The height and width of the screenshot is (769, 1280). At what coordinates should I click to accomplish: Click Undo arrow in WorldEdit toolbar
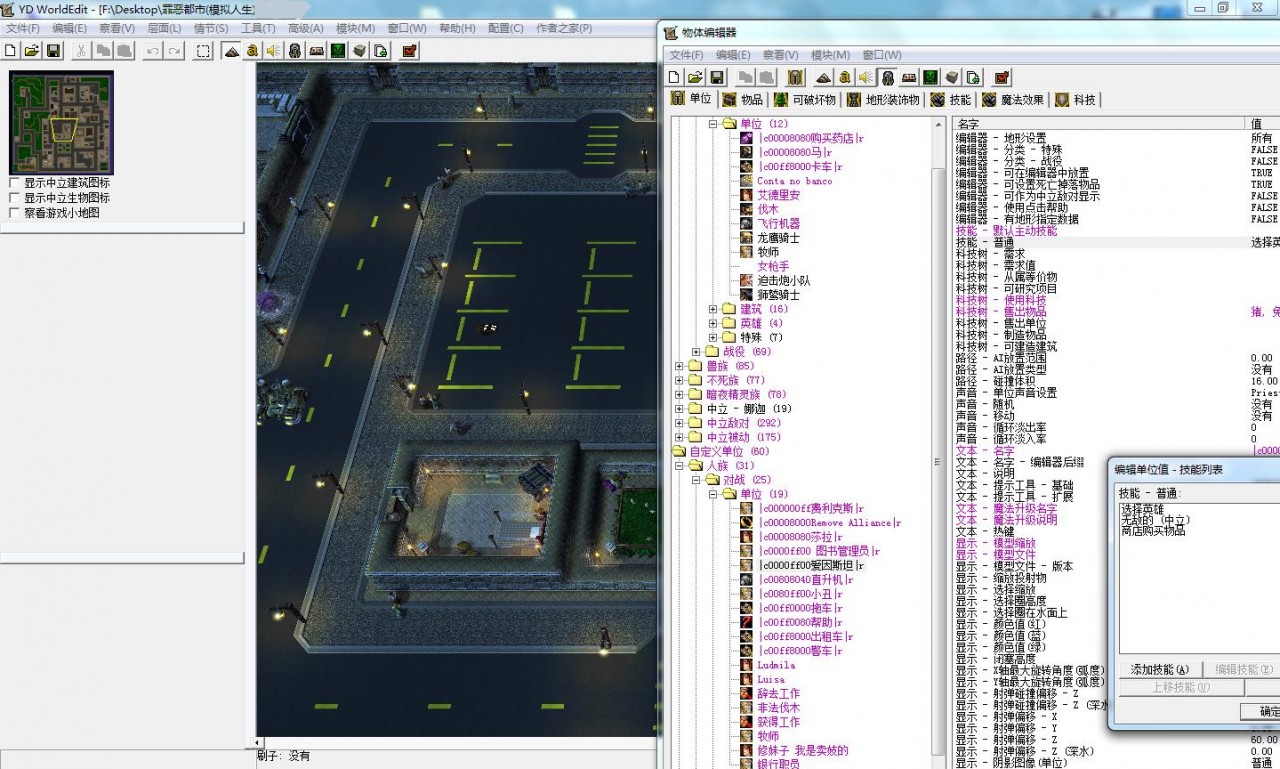(153, 50)
